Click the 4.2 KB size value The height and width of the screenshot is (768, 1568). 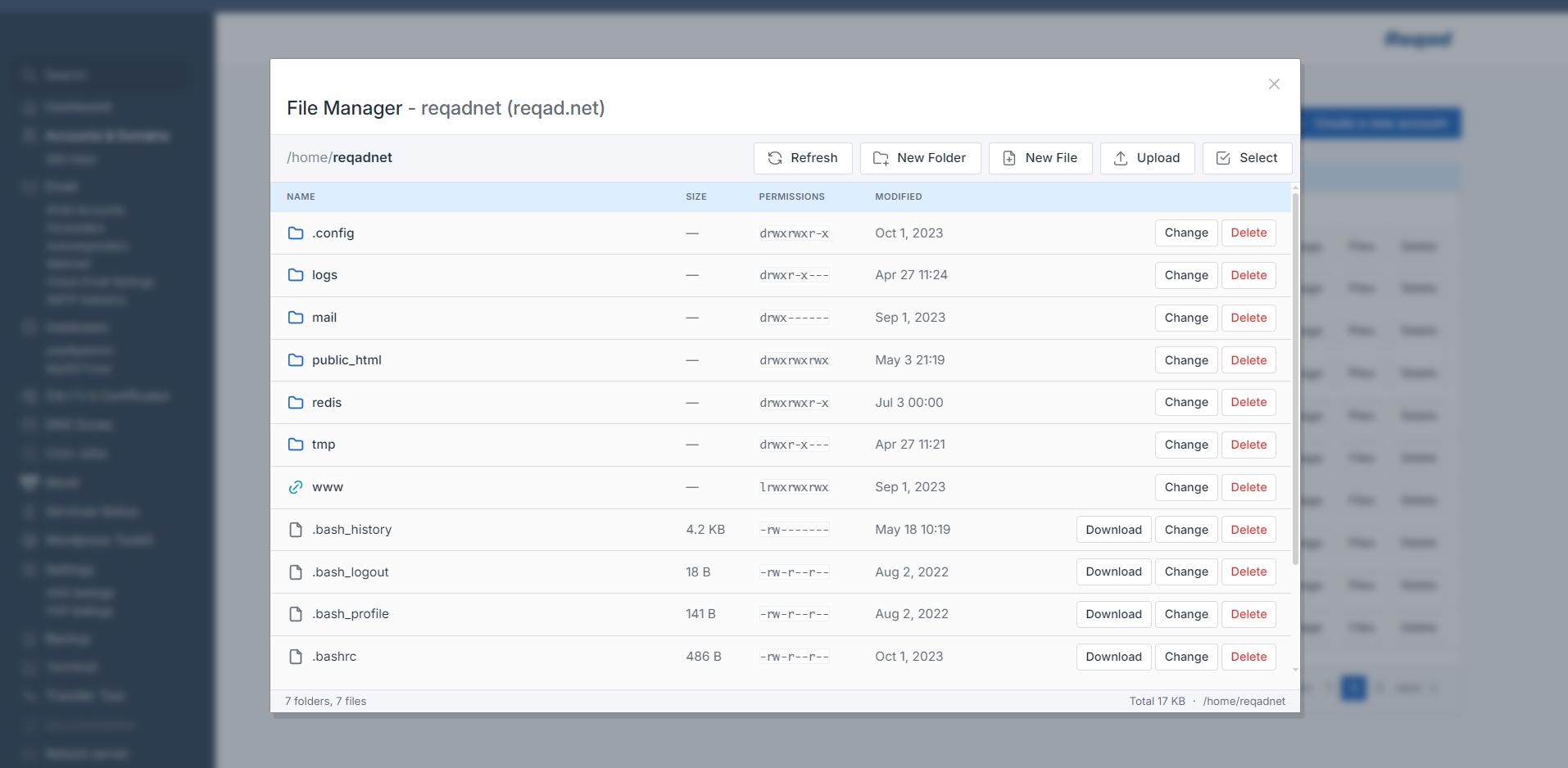point(705,530)
